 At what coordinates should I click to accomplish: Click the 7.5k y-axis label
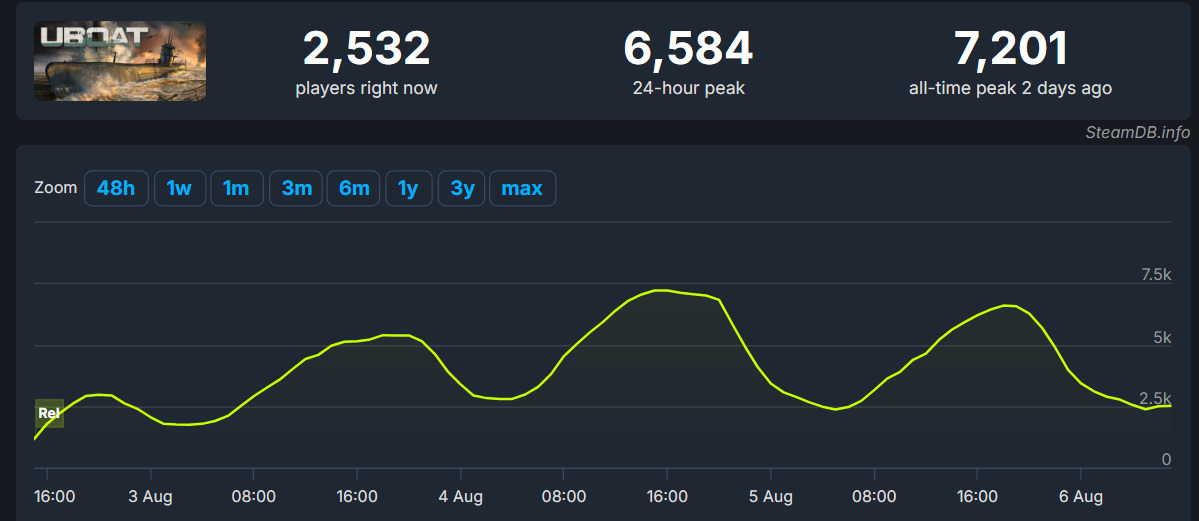pos(1155,275)
